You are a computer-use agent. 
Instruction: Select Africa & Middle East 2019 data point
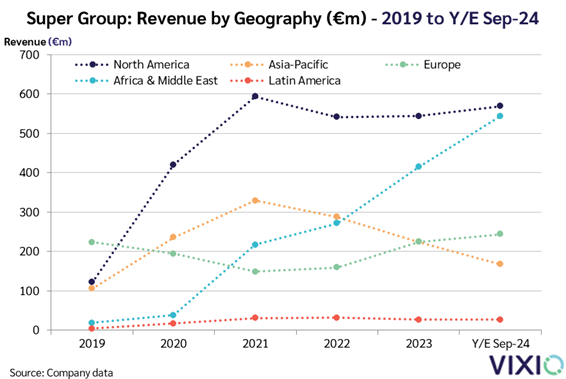92,323
